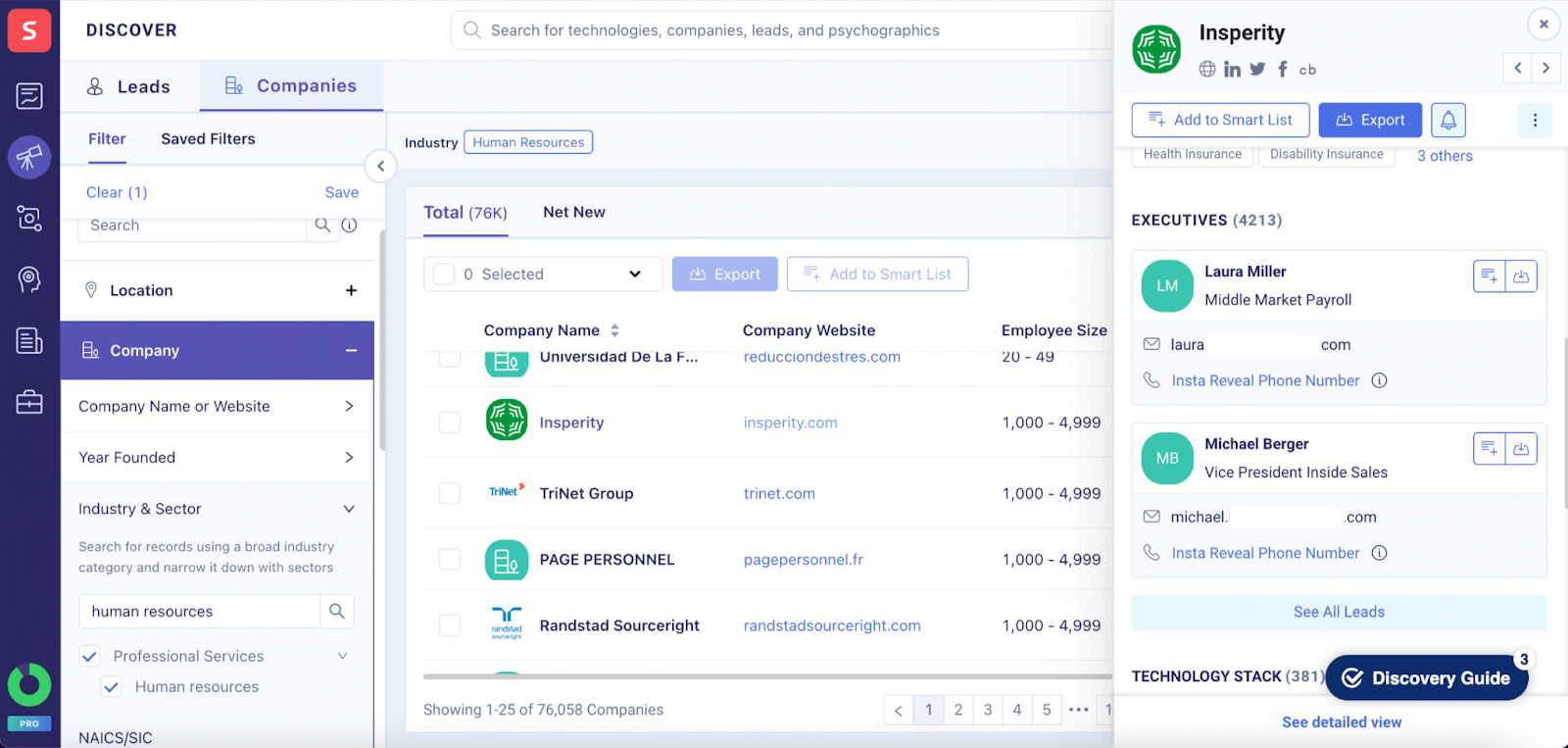Focus the main search bar field

click(781, 30)
